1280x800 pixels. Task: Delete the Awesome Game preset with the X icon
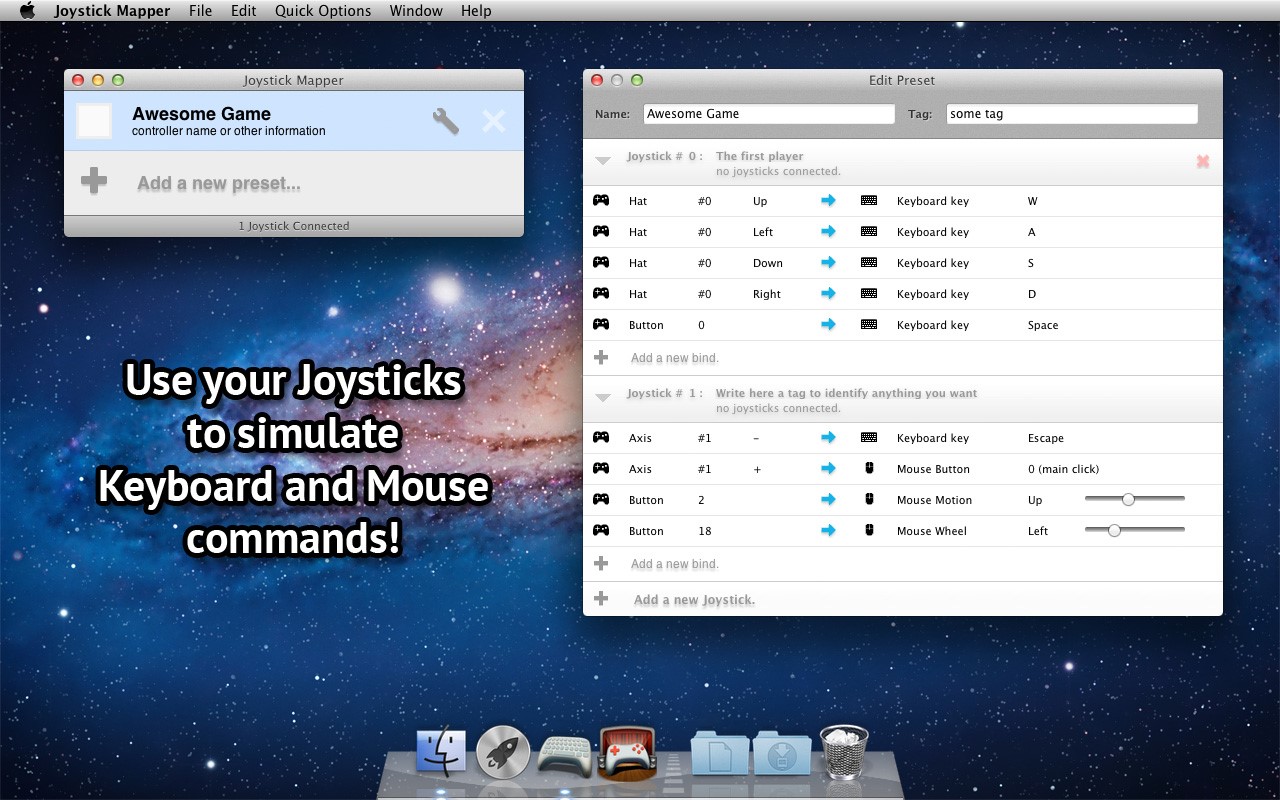(493, 119)
